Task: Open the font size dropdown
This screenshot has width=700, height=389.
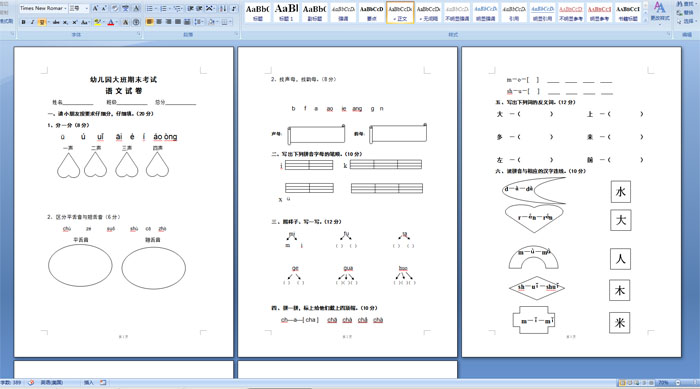Action: (x=79, y=8)
